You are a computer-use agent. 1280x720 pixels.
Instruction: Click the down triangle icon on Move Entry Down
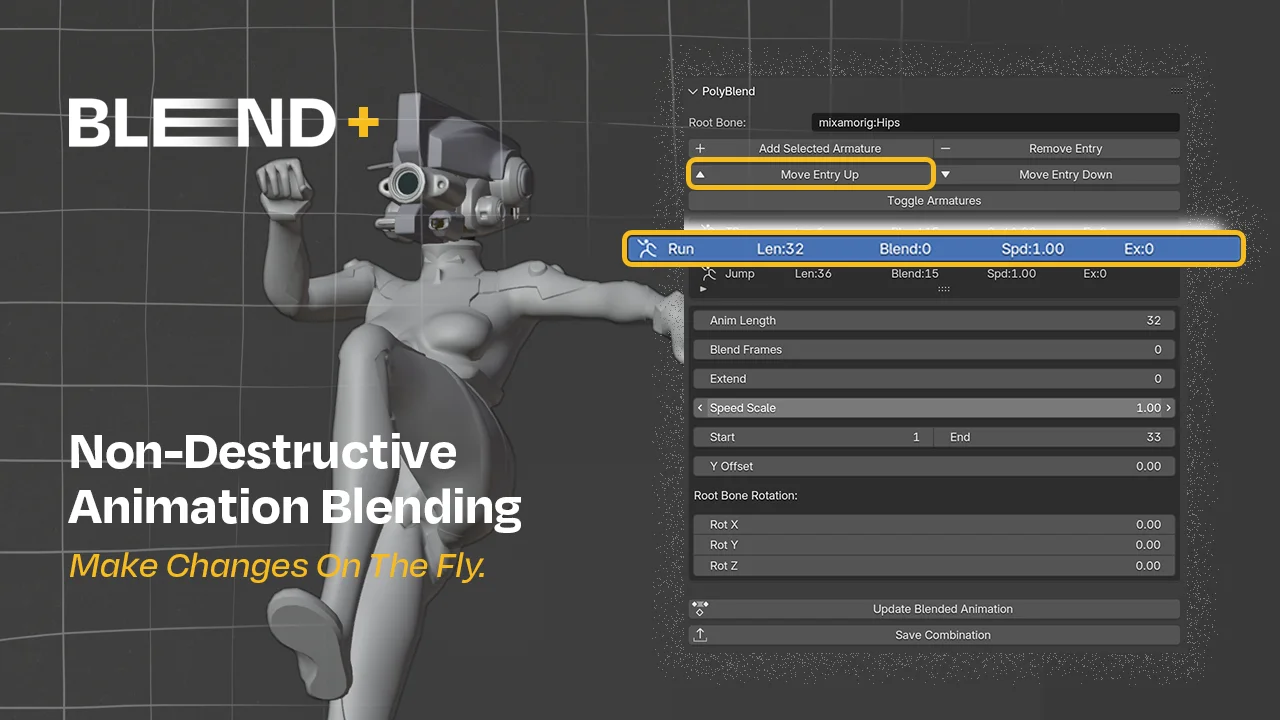(x=945, y=174)
